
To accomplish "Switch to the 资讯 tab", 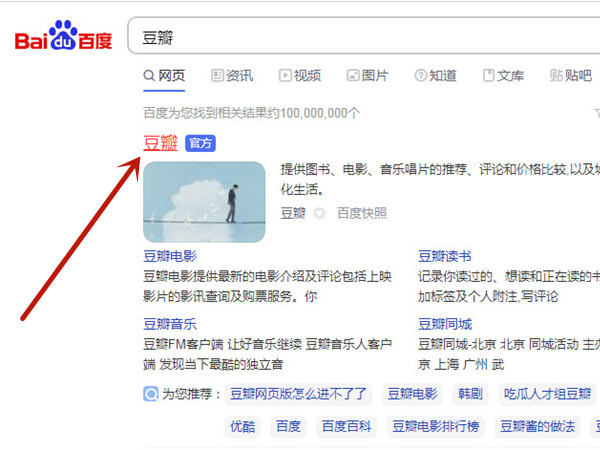I will tap(232, 76).
